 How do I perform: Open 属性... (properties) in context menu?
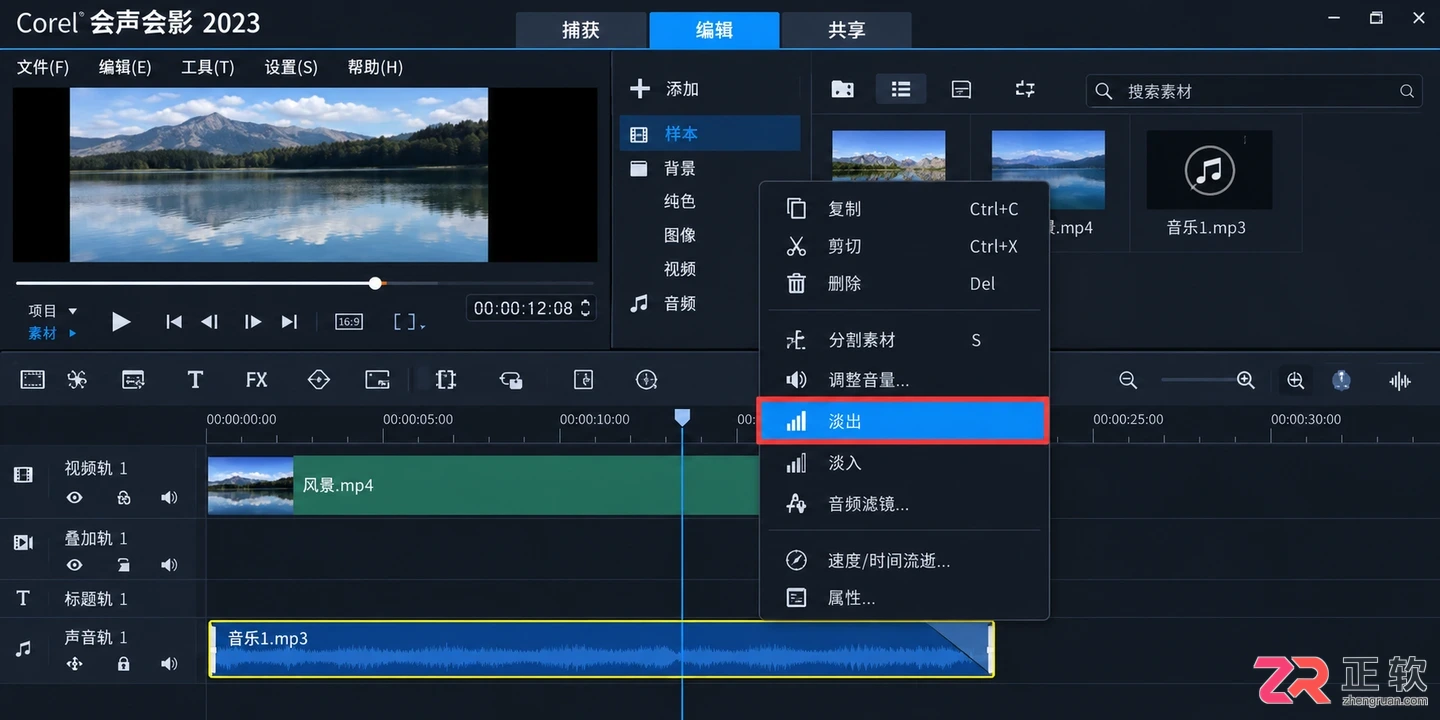pos(903,598)
